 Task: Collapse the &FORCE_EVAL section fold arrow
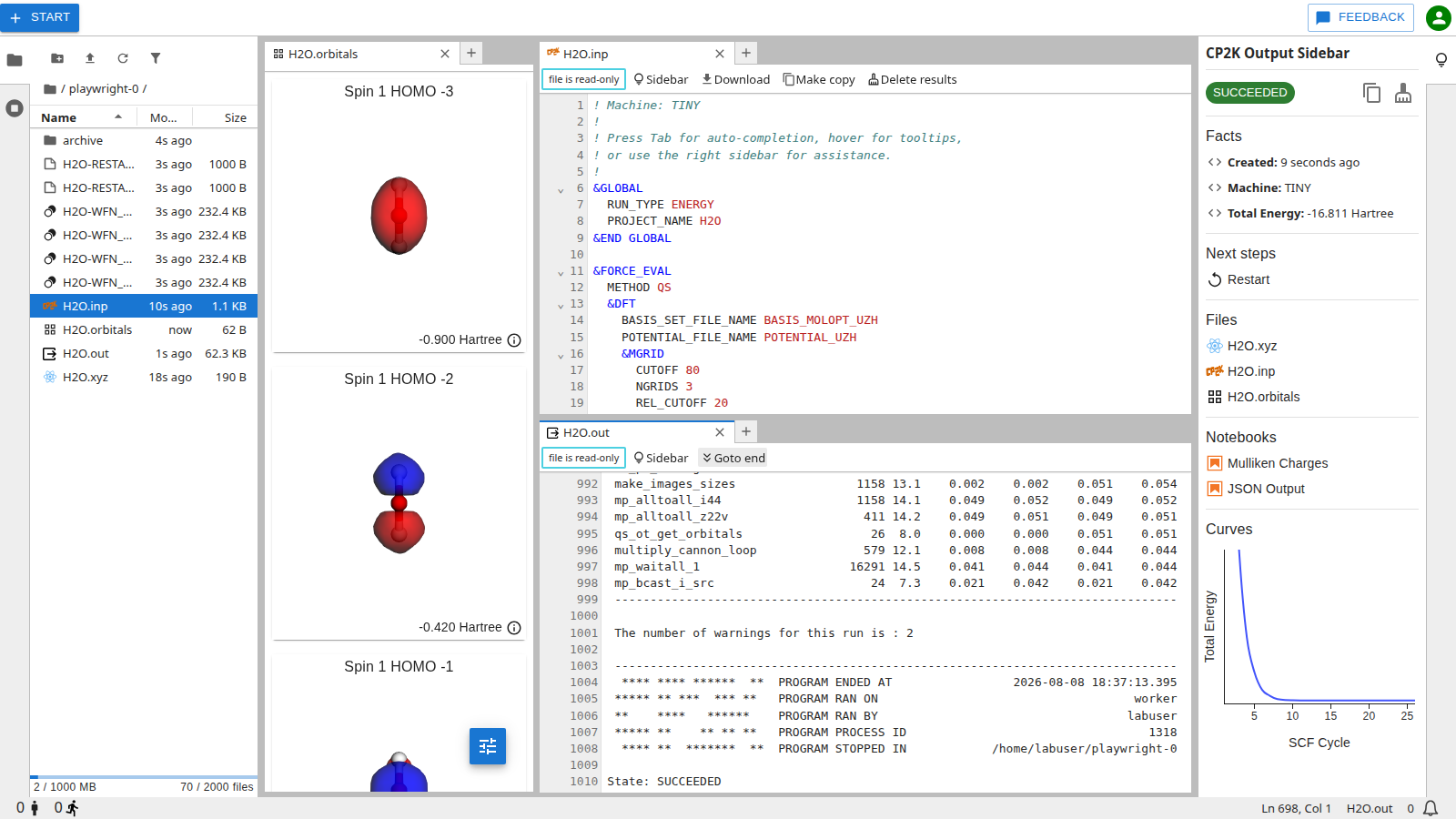561,272
